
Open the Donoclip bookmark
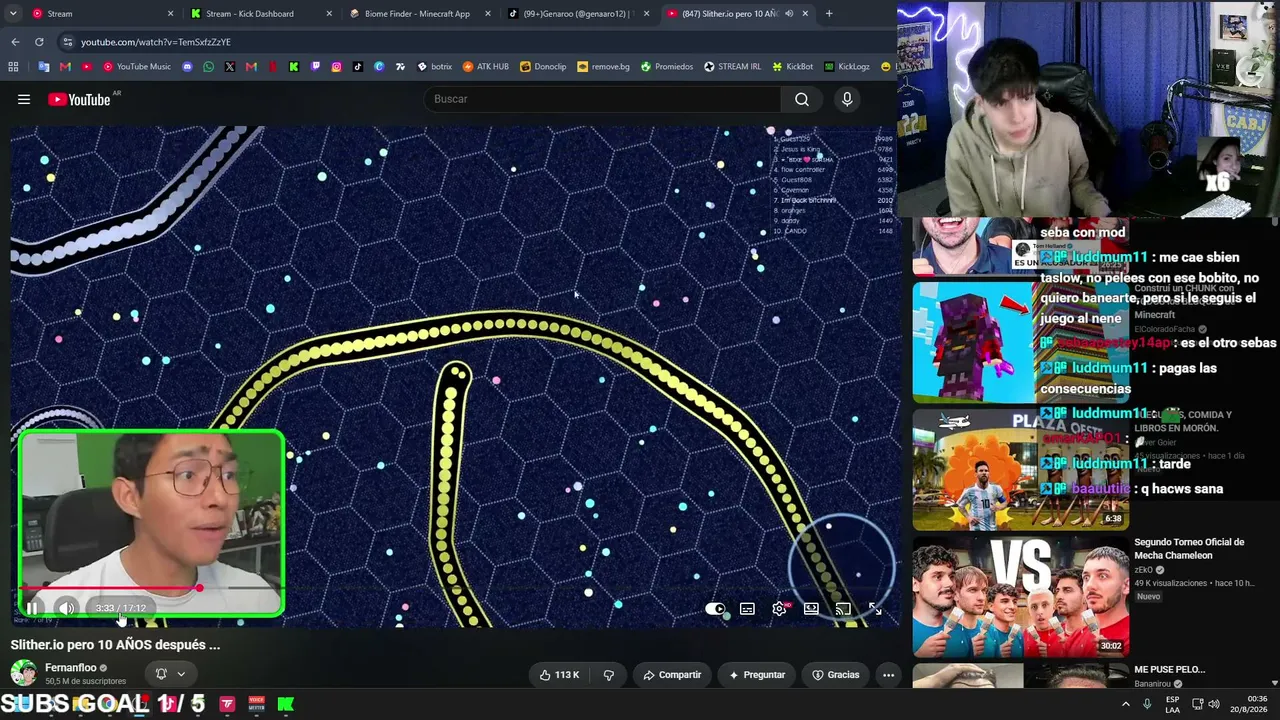point(543,67)
